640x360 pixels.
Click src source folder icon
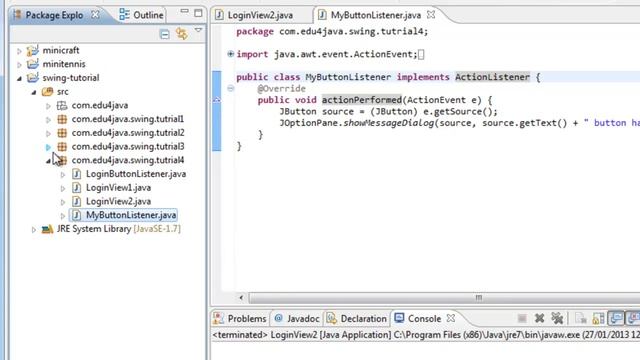47,91
